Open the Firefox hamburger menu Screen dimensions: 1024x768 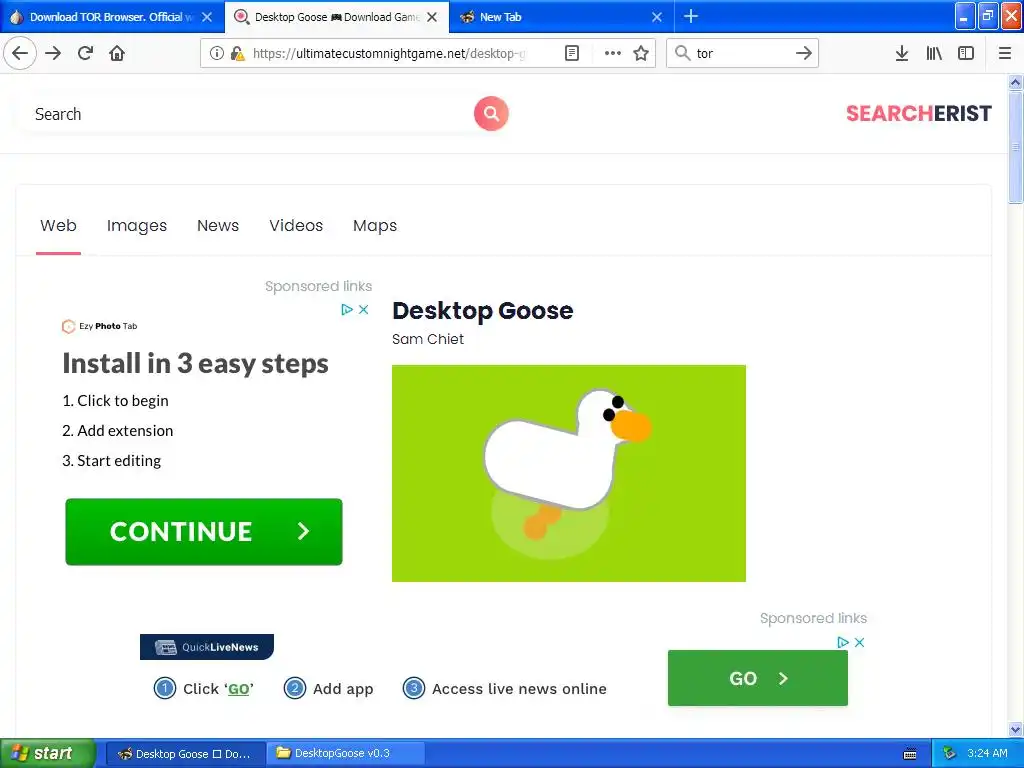(x=1004, y=53)
